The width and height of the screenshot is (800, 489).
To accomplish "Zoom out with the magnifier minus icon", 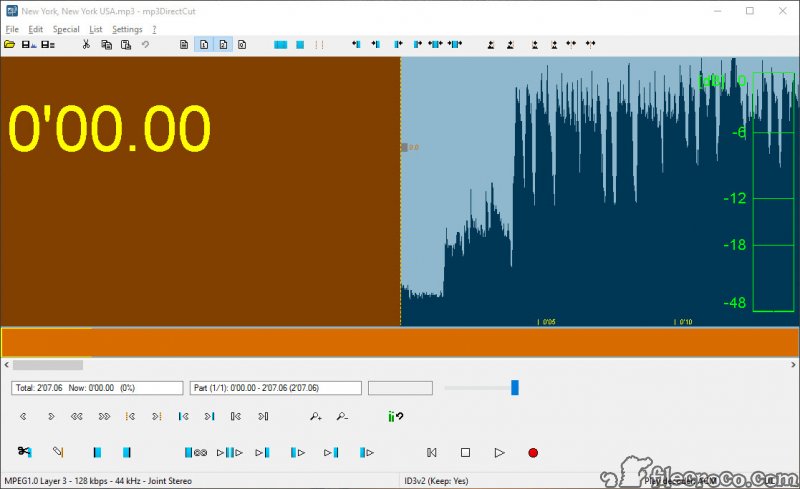I will pos(342,417).
